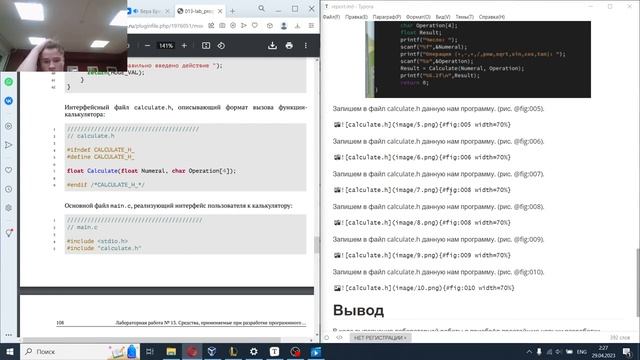Screen dimensions: 640x360
Task: Open a new browser tab
Action: 232,11
